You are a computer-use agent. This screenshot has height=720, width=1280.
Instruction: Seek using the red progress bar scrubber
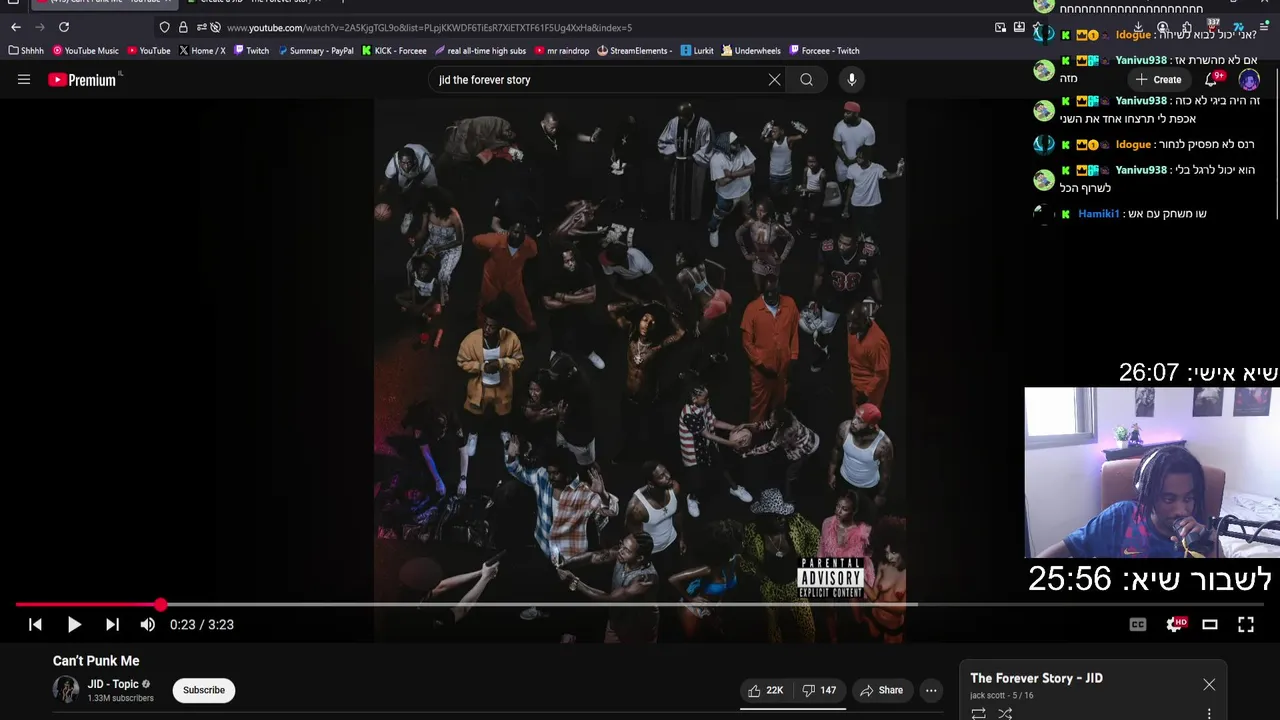tap(161, 604)
